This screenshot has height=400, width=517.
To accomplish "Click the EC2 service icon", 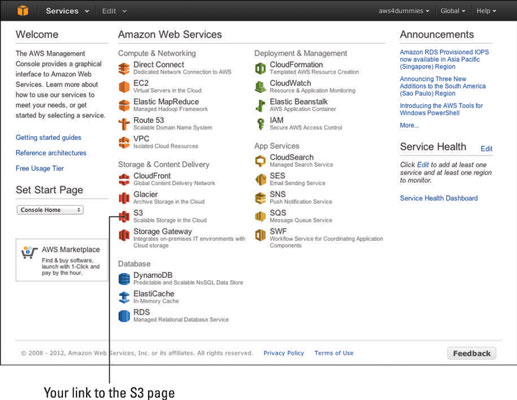I will pyautogui.click(x=124, y=87).
